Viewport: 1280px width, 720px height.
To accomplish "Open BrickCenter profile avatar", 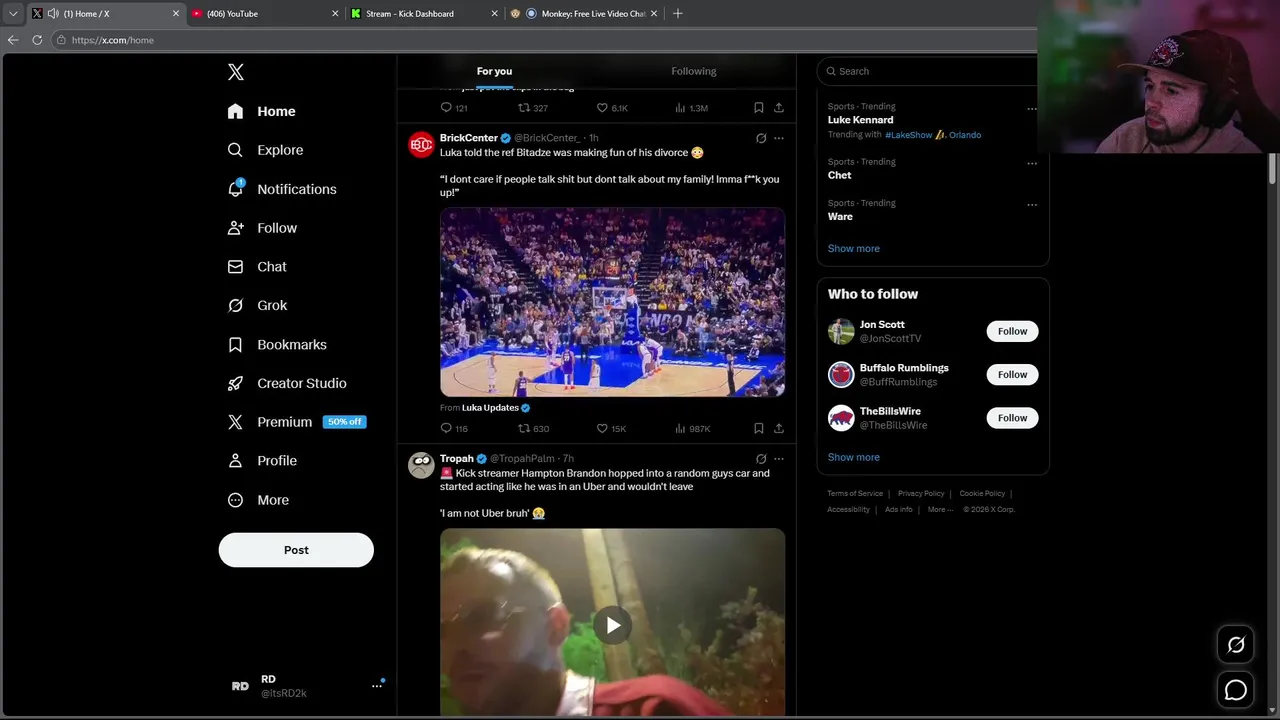I will [x=421, y=145].
